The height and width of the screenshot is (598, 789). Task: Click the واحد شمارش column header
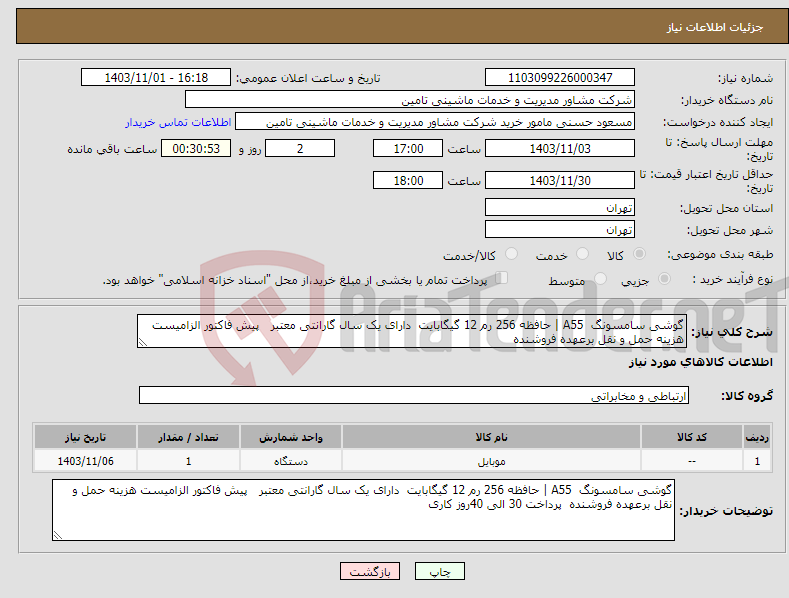point(290,437)
